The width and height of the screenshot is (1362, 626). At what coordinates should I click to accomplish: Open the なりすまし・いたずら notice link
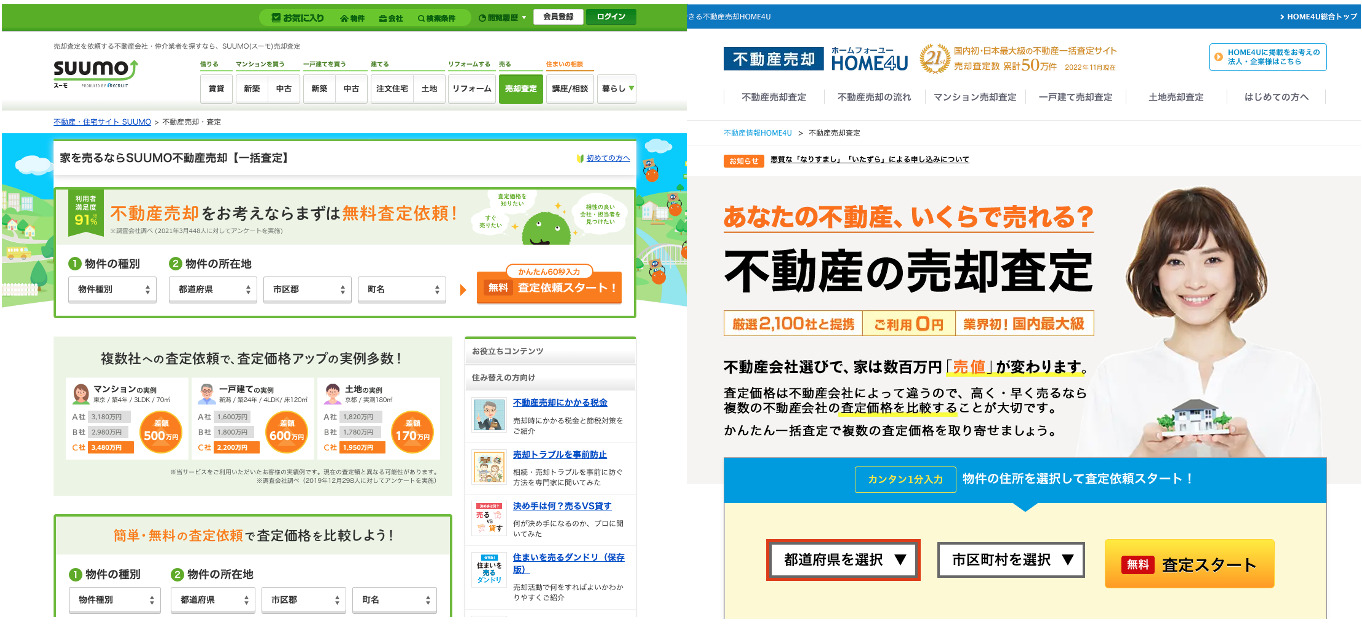click(x=869, y=159)
